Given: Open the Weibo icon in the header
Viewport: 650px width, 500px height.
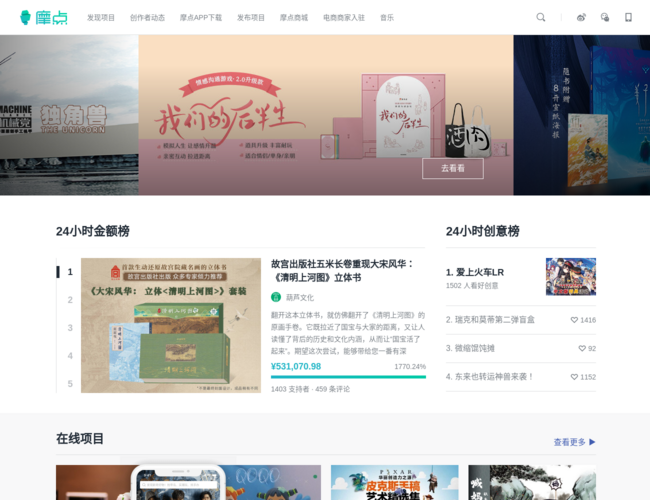Looking at the screenshot, I should 581,17.
